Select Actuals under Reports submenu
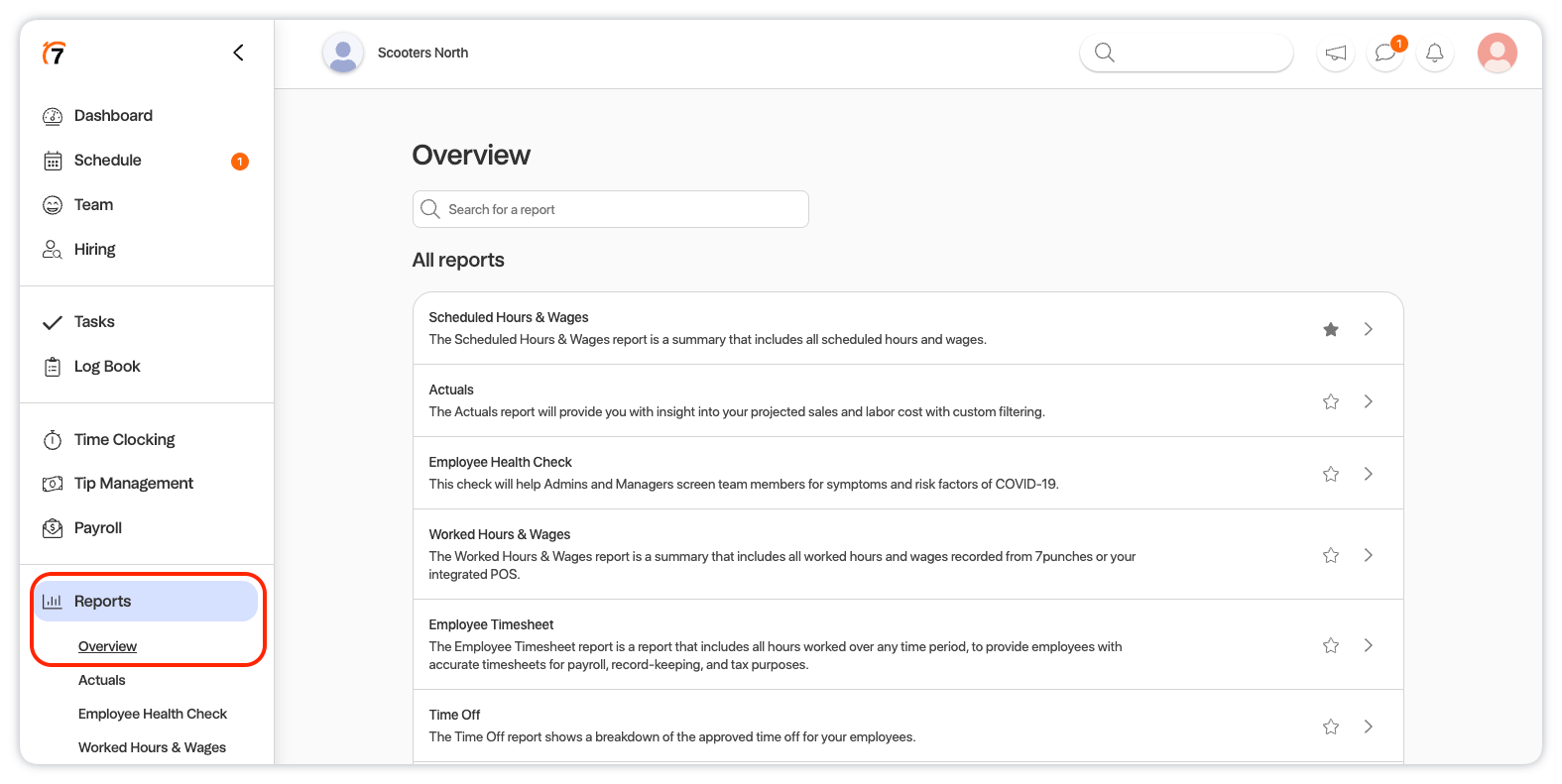1562x784 pixels. pos(102,680)
